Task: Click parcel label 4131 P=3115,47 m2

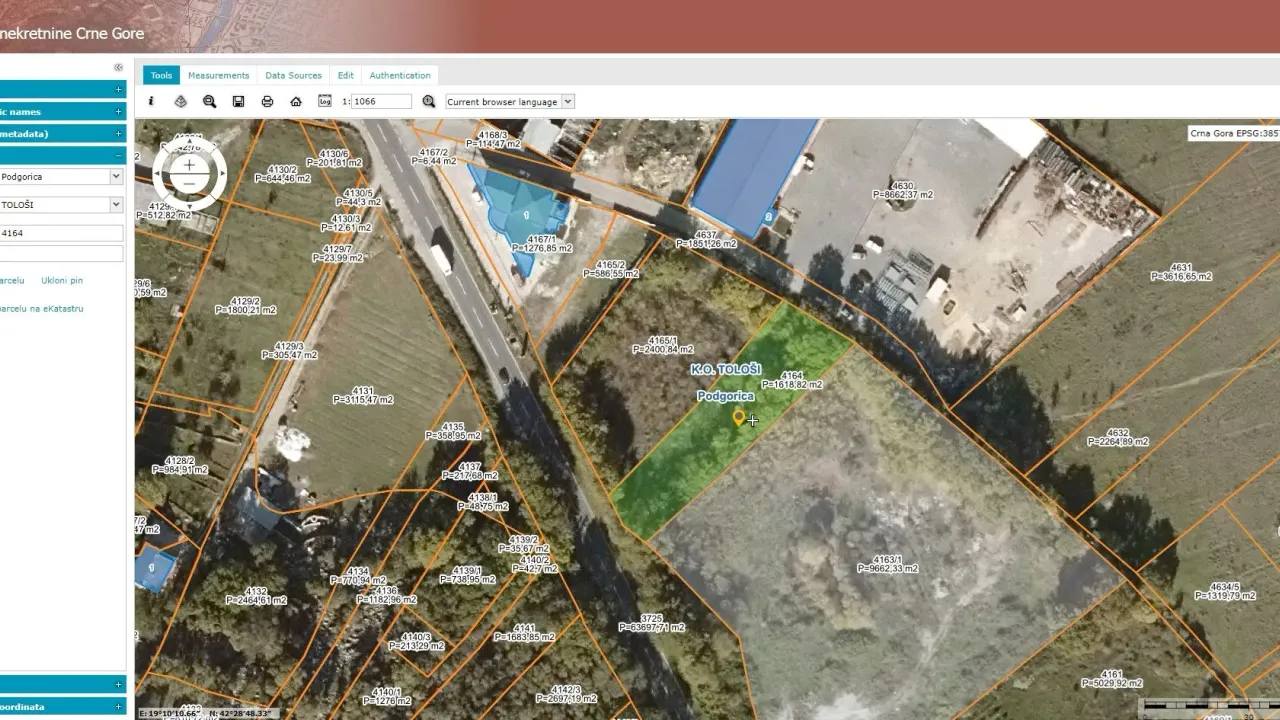Action: 362,395
